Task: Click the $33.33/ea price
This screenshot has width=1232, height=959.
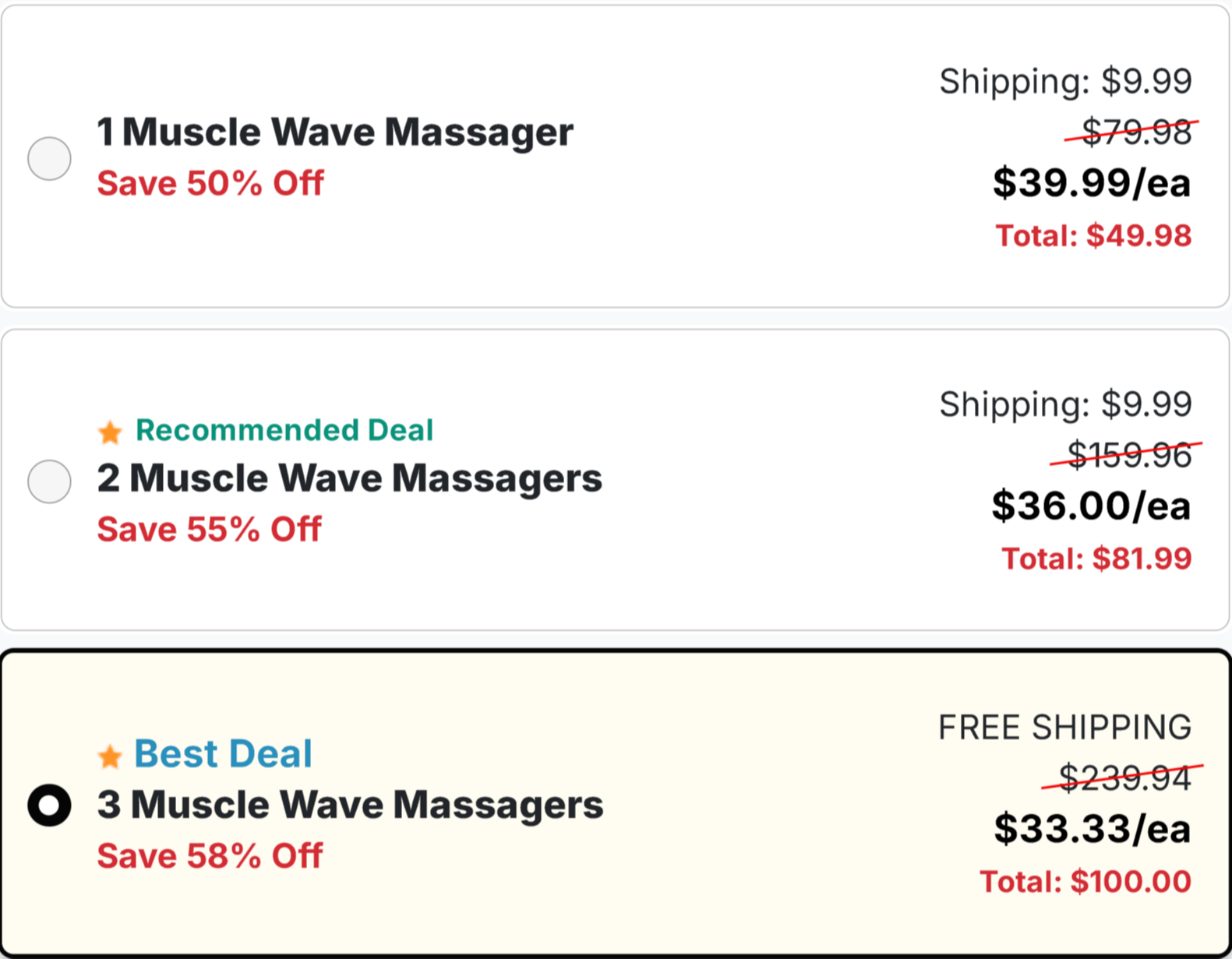Action: click(1093, 829)
